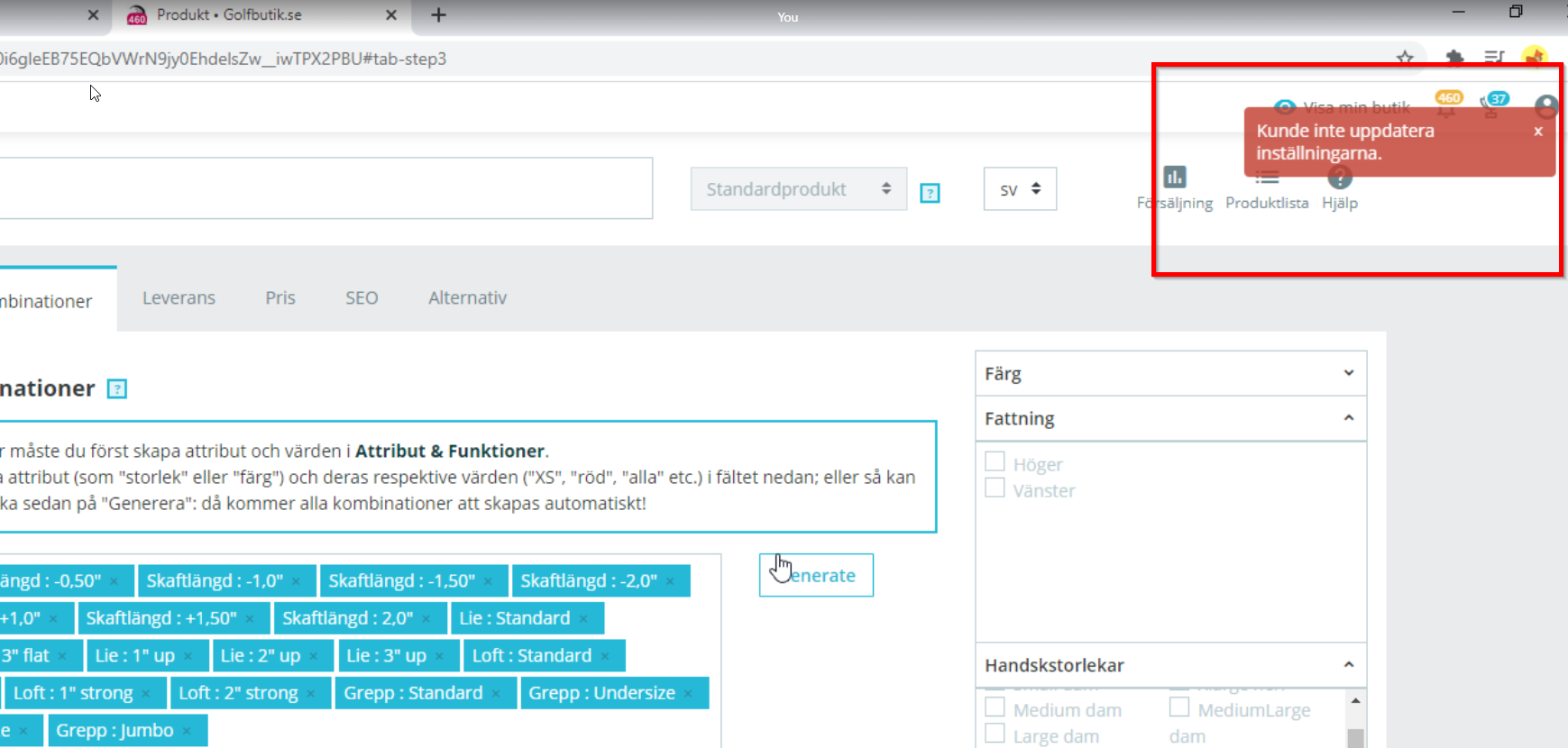The image size is (1568, 748).
Task: Open the employee account avatar icon
Action: [1545, 106]
